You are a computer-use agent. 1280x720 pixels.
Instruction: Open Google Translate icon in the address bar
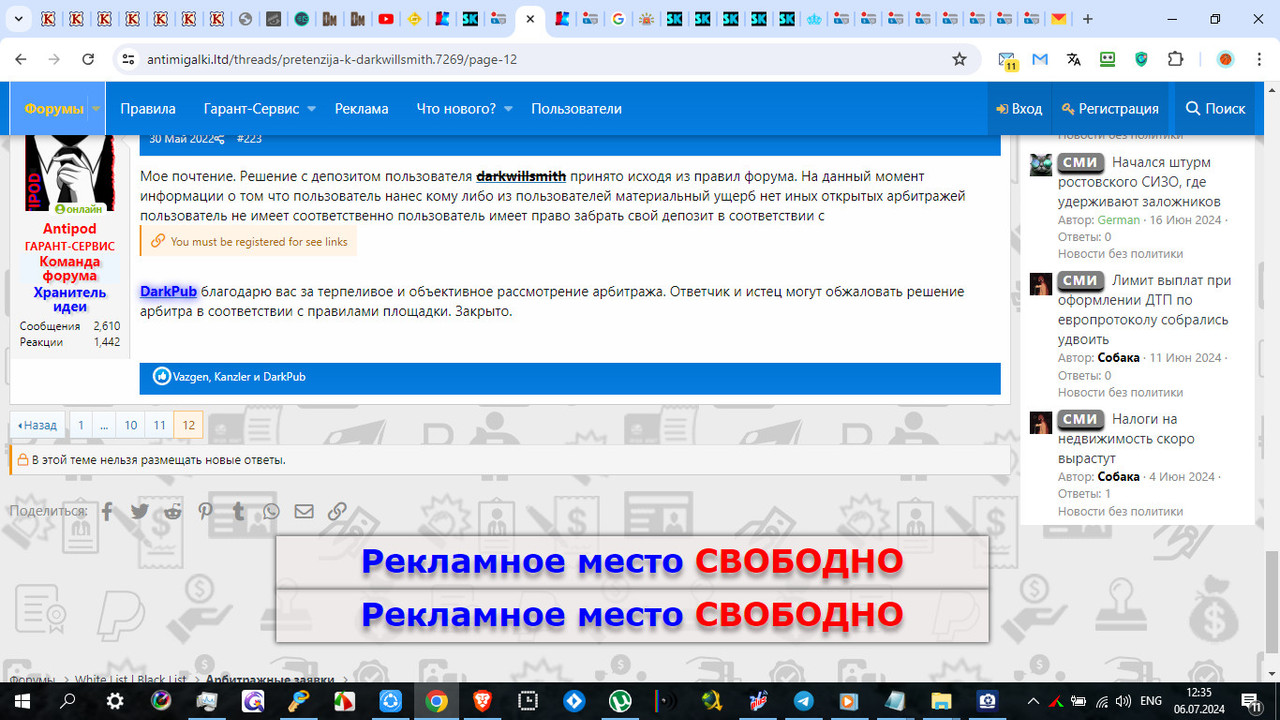click(x=1073, y=59)
